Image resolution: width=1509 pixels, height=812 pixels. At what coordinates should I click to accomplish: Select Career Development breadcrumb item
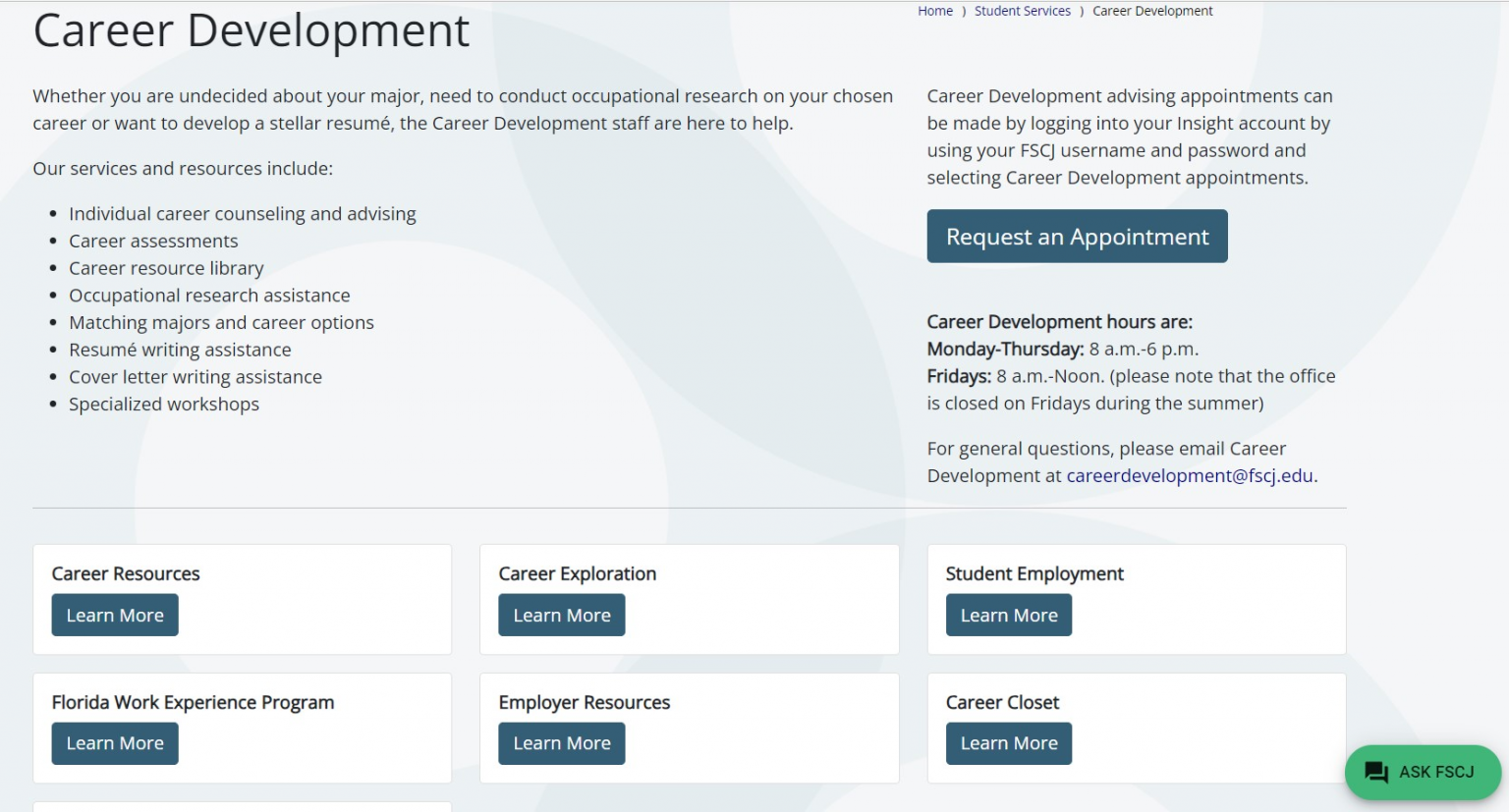point(1152,11)
